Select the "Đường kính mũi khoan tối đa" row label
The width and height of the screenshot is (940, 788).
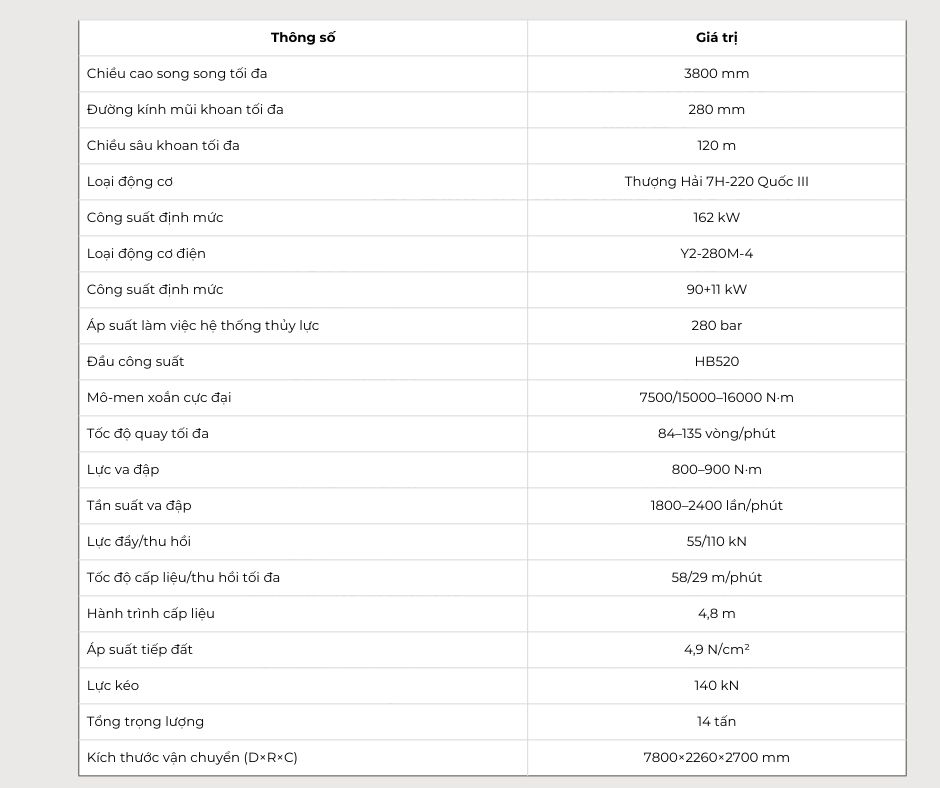185,110
